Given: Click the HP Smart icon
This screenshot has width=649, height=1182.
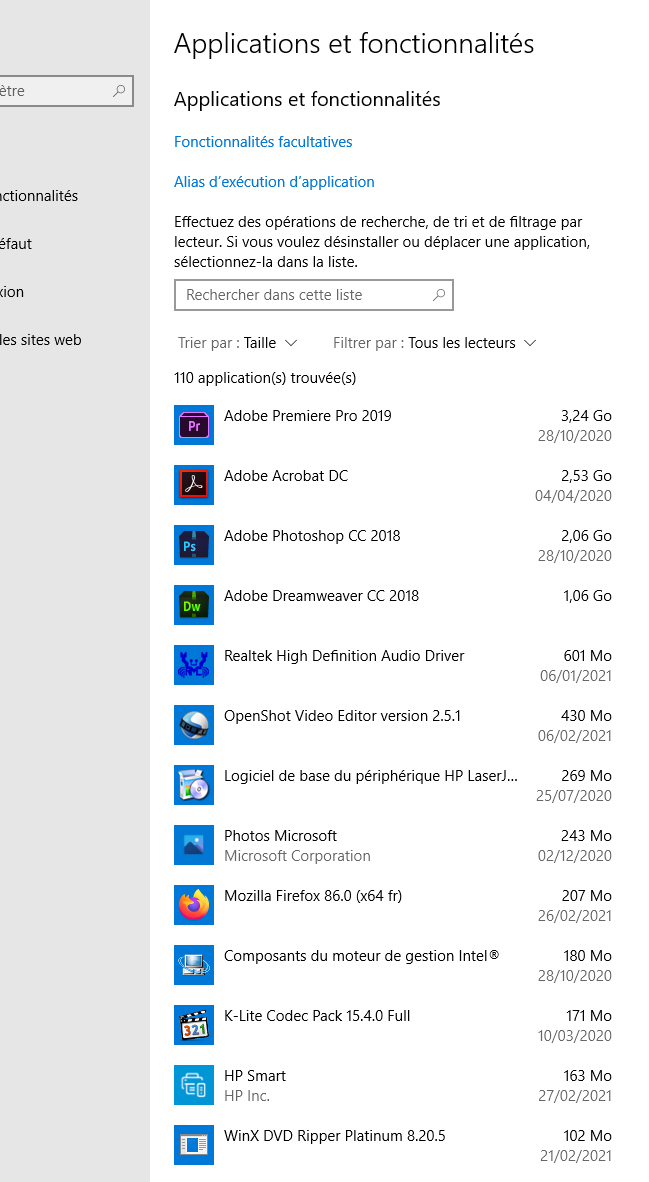Looking at the screenshot, I should (x=194, y=1085).
